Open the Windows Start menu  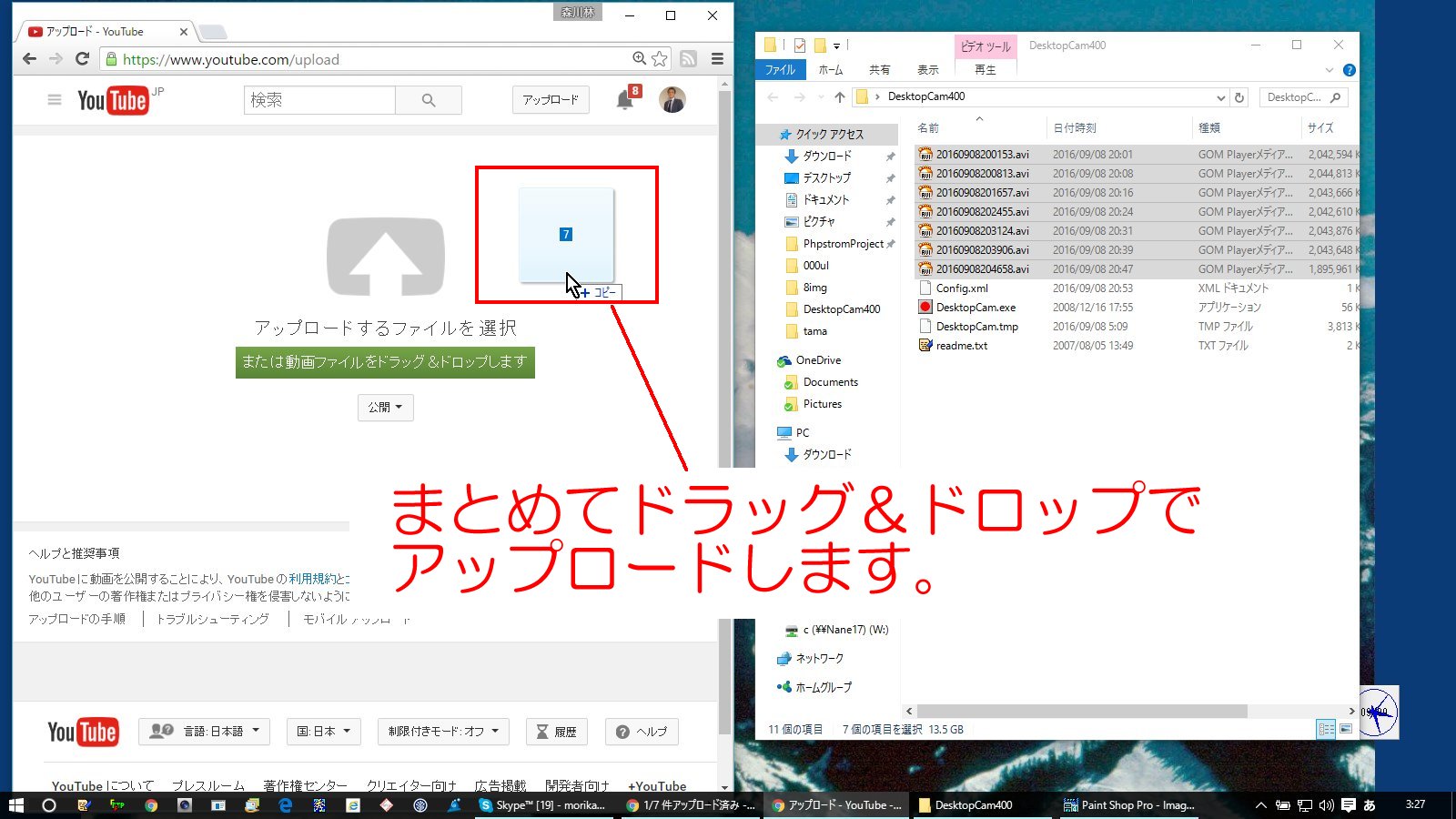pyautogui.click(x=15, y=804)
